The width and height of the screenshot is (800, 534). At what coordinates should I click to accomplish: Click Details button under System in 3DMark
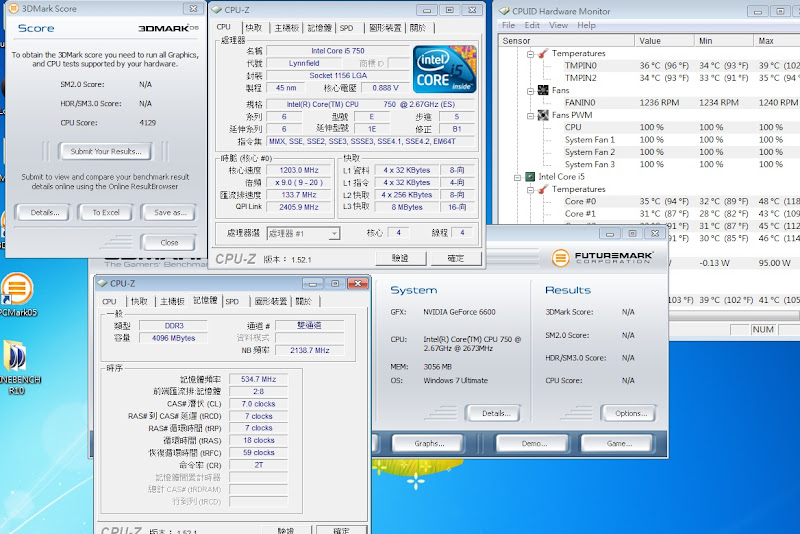pyautogui.click(x=494, y=414)
